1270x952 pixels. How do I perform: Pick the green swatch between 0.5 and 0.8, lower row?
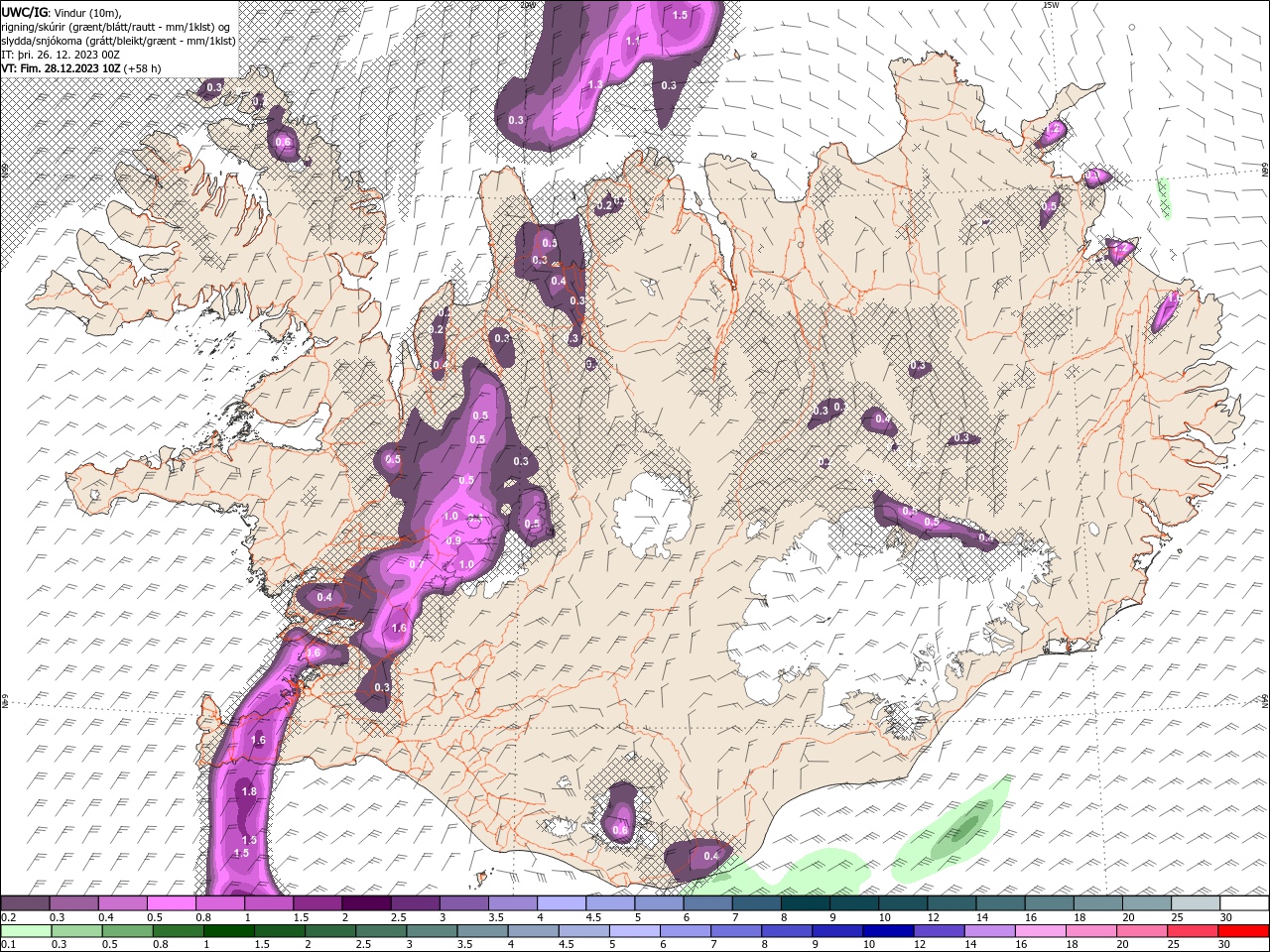point(127,931)
